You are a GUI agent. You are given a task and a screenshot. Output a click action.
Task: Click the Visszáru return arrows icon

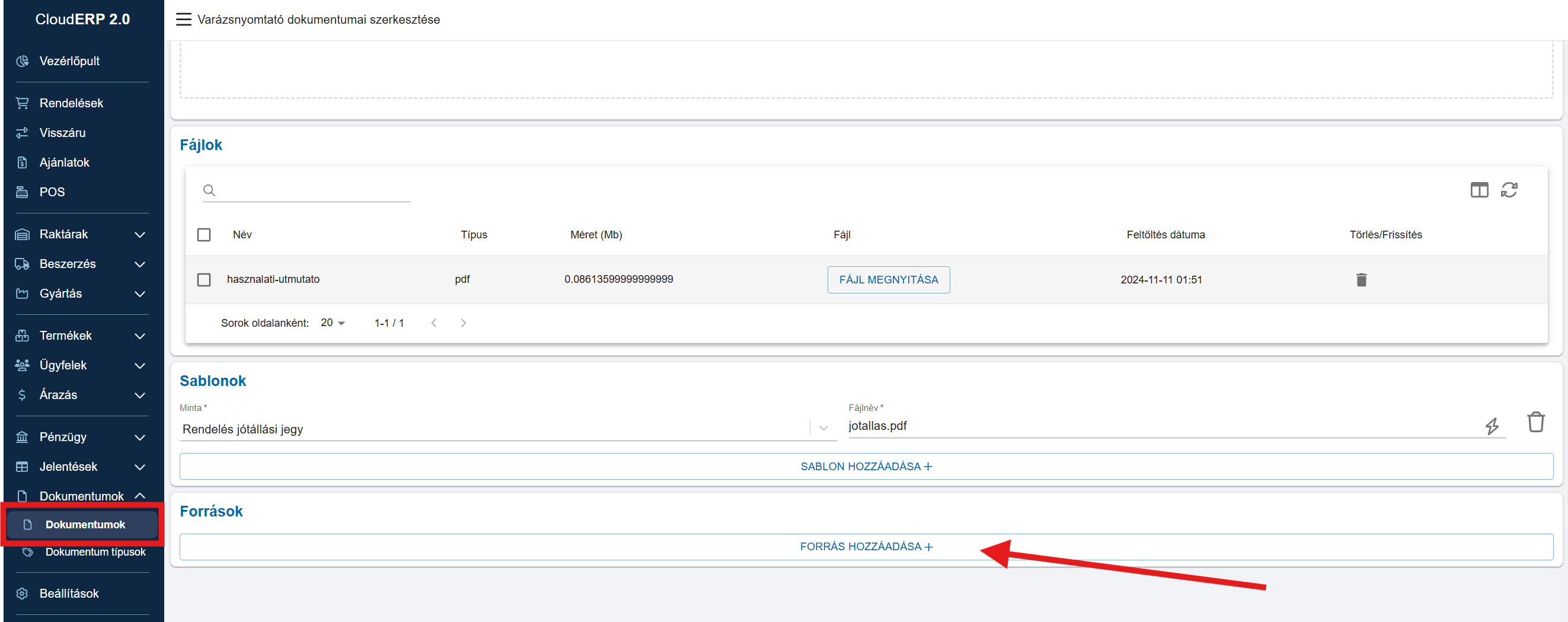pos(23,133)
